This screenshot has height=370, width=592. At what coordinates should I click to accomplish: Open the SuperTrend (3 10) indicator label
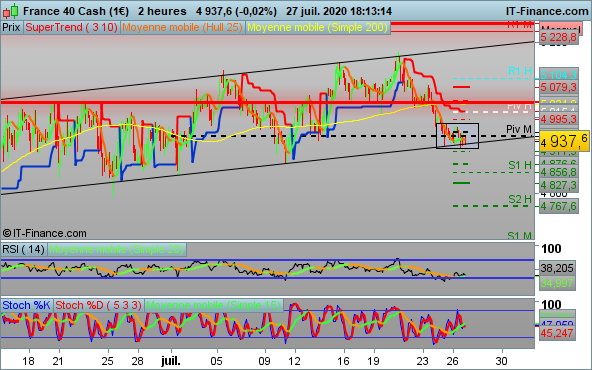(71, 28)
